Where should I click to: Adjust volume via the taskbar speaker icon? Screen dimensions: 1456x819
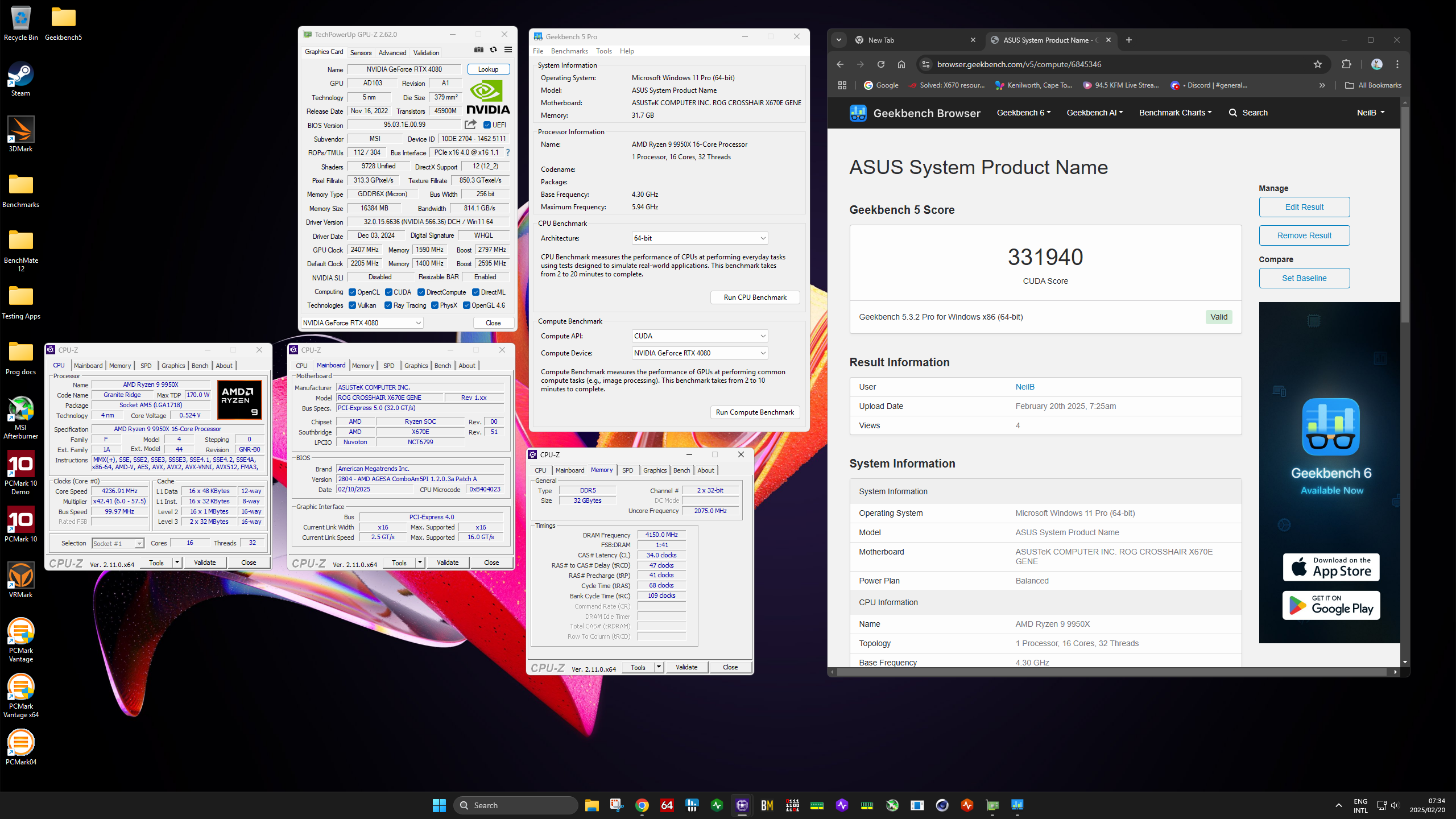tap(1395, 805)
